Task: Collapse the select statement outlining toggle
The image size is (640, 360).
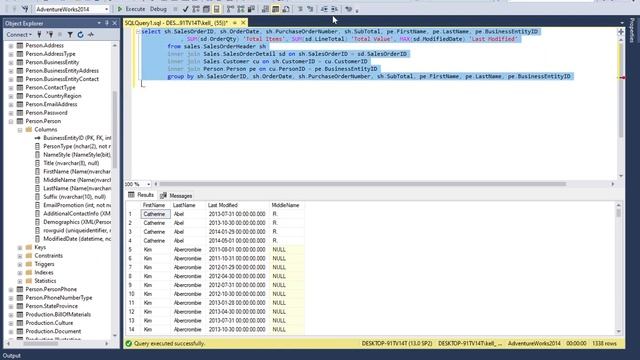Action: click(x=138, y=31)
